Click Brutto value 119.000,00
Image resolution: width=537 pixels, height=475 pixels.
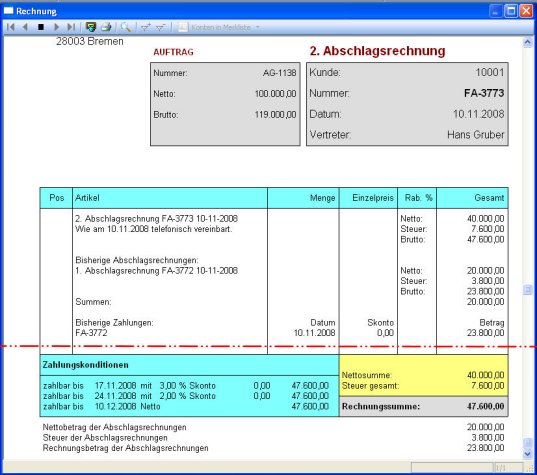coord(275,115)
